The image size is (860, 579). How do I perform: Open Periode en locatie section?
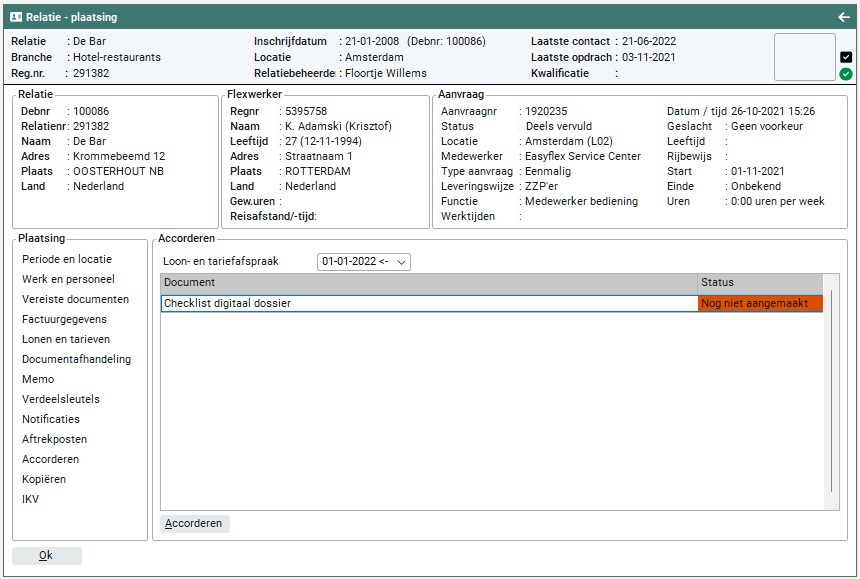point(67,259)
